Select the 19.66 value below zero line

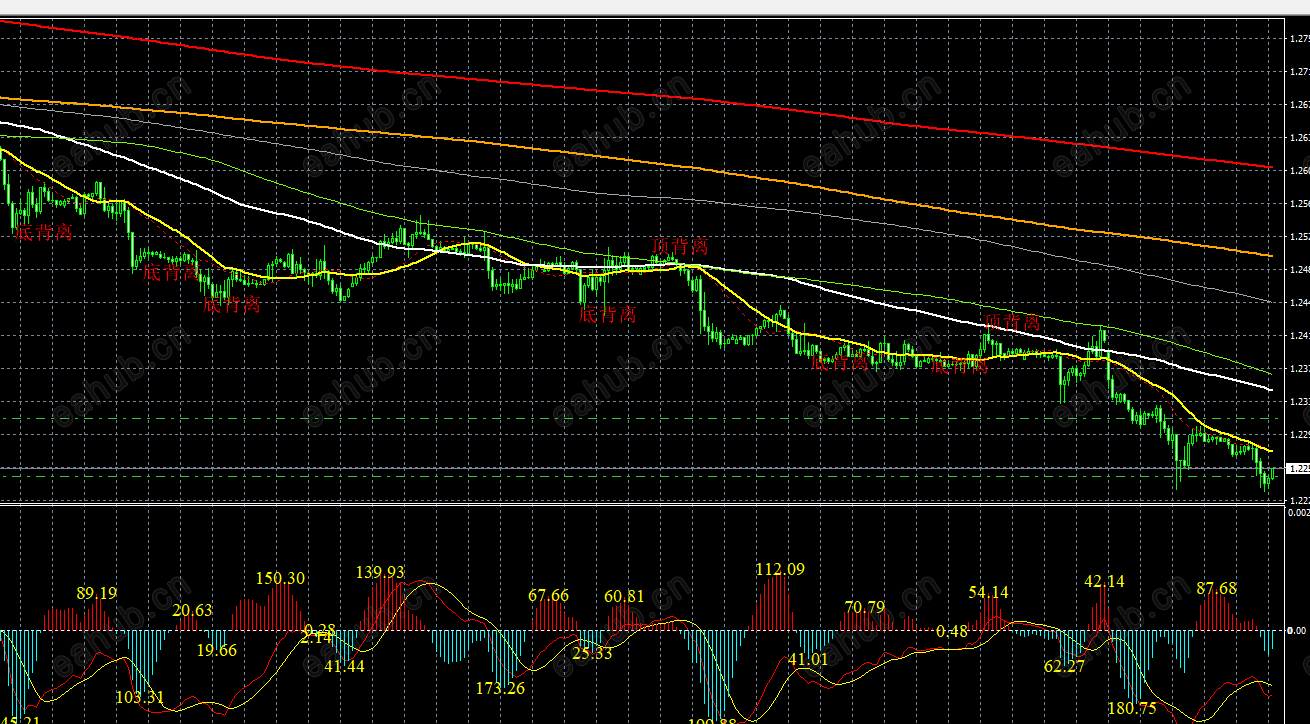(x=217, y=651)
